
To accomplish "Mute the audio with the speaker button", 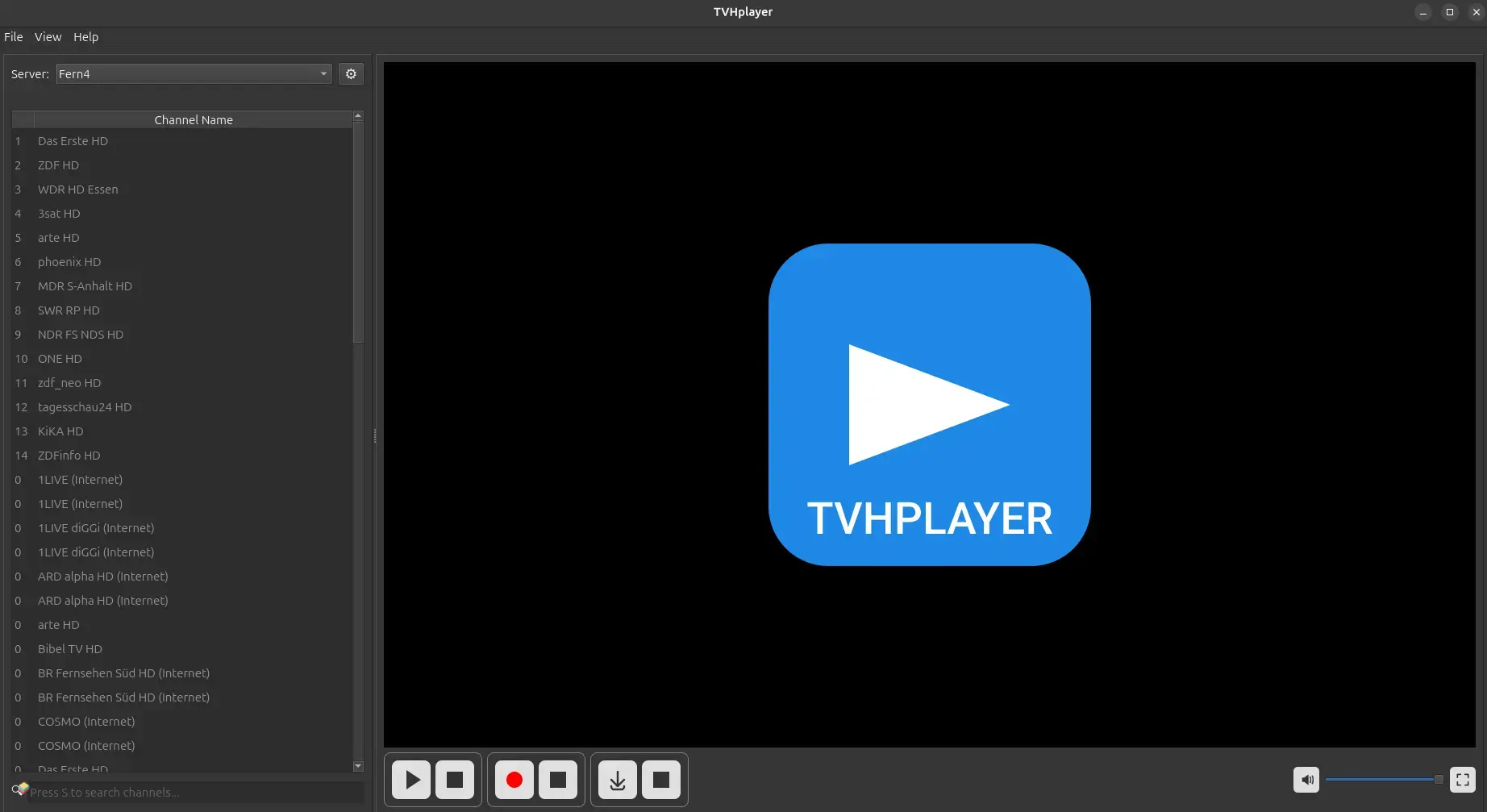I will 1307,780.
